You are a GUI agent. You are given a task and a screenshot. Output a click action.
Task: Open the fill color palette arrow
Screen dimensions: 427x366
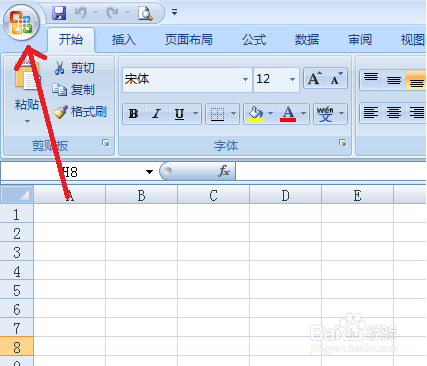pos(271,114)
